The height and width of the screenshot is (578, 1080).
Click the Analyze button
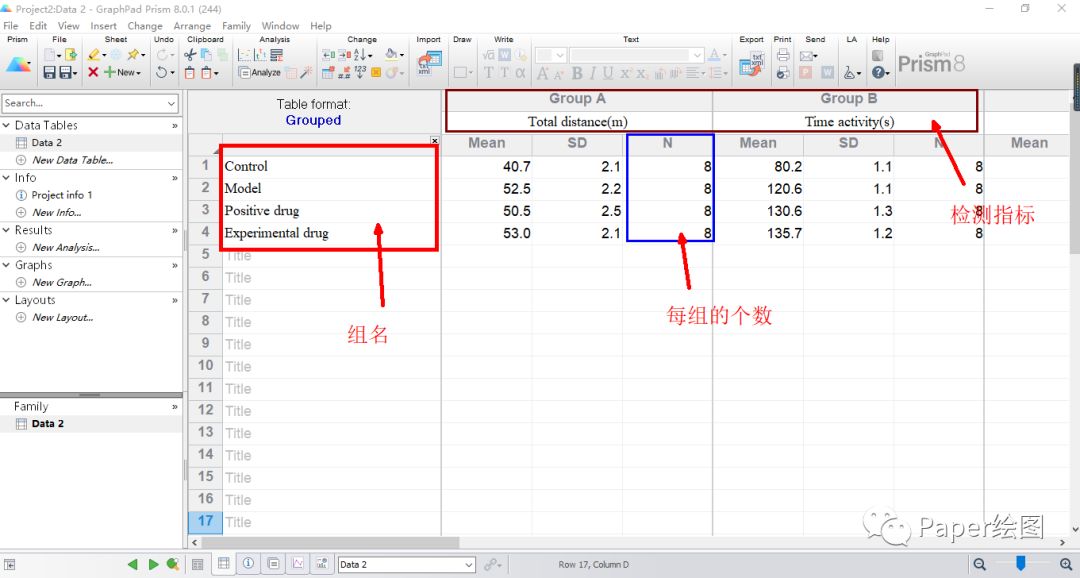259,72
